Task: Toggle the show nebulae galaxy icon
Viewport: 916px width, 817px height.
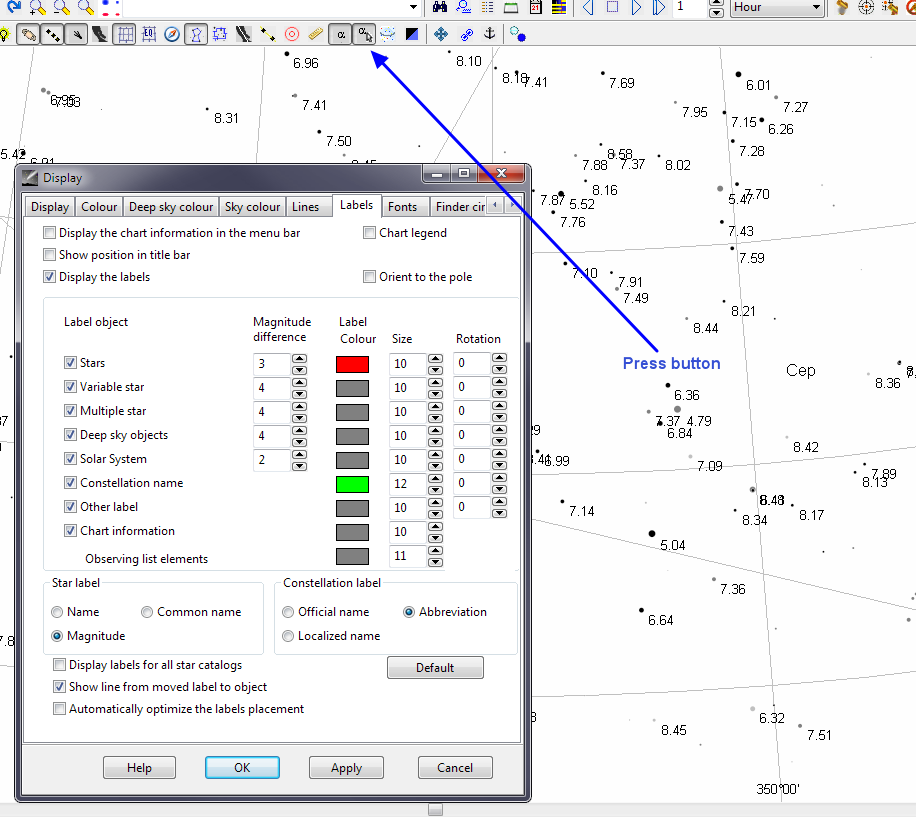Action: (27, 35)
